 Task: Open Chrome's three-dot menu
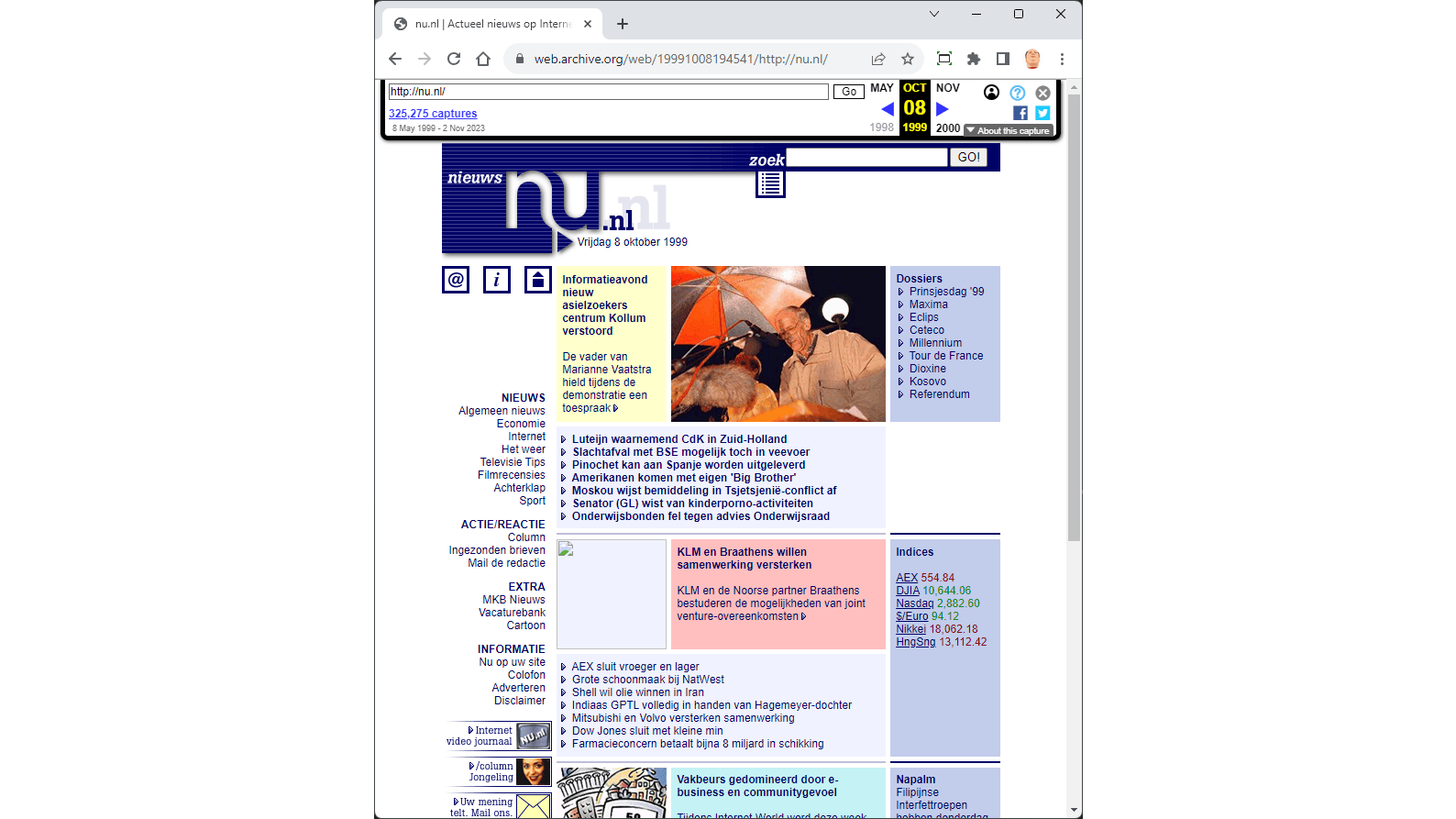pos(1062,59)
